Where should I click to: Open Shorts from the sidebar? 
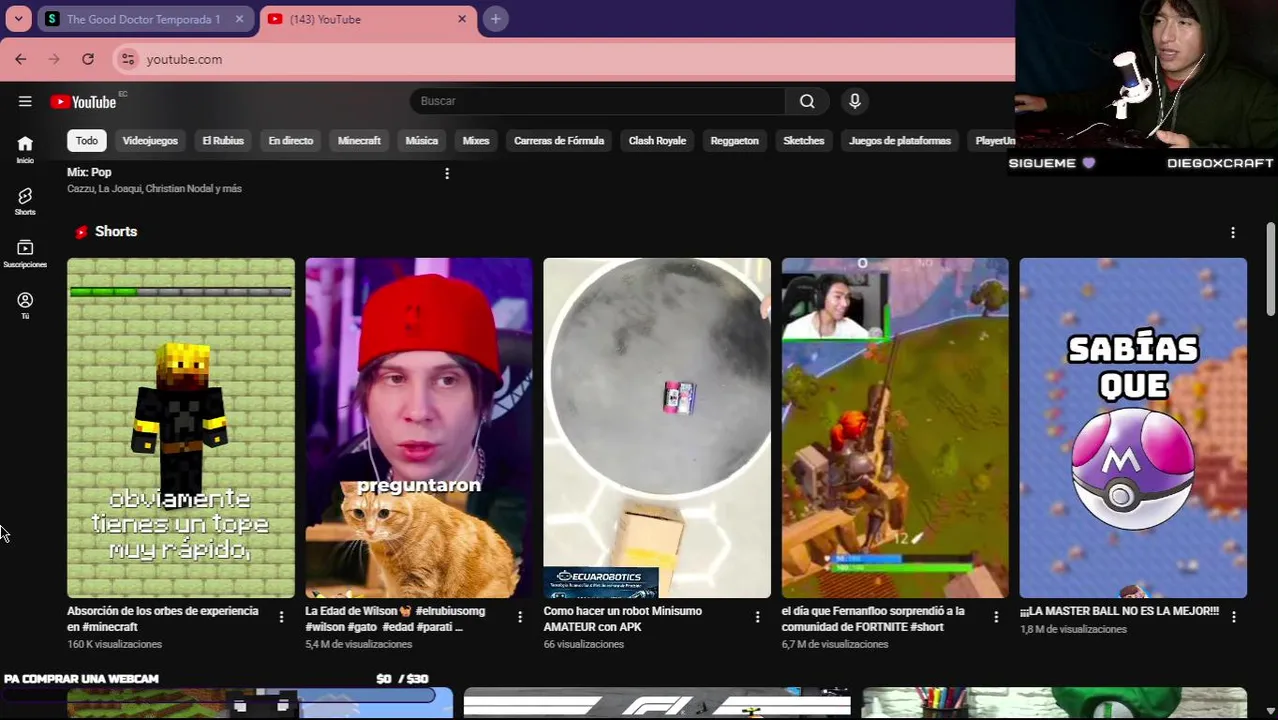pos(25,201)
